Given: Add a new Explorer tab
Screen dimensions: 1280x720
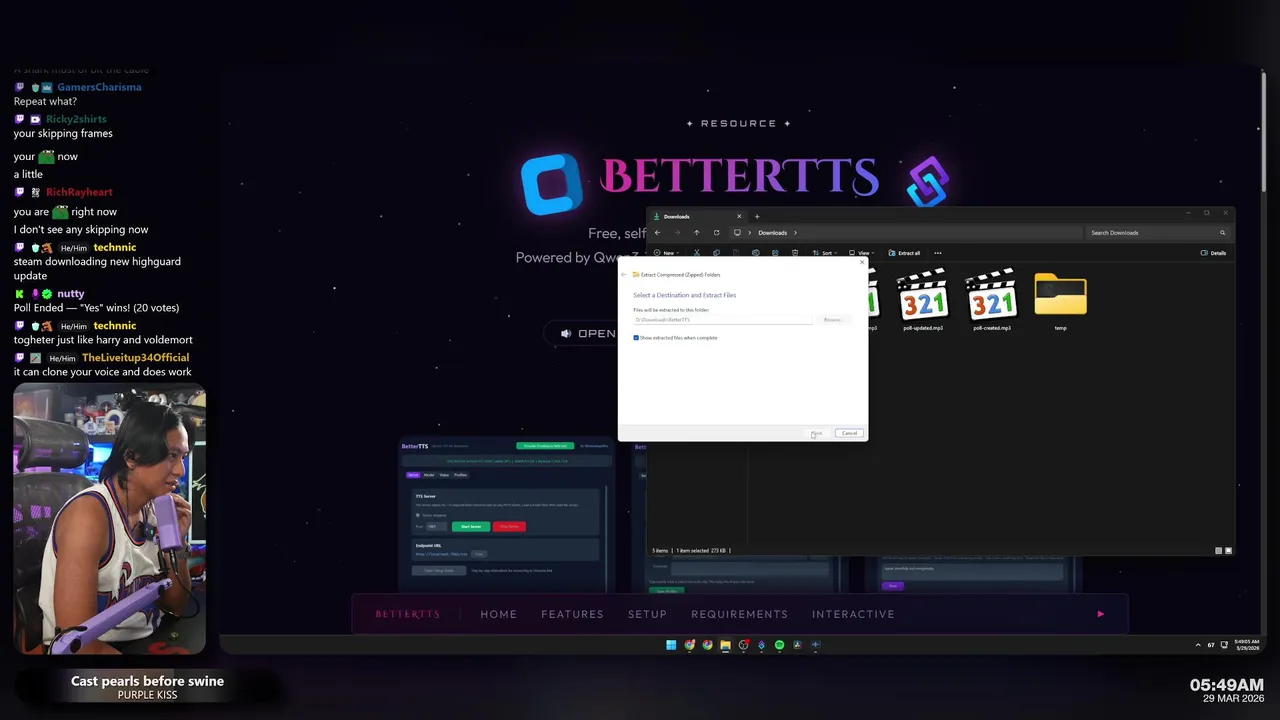Looking at the screenshot, I should [757, 216].
